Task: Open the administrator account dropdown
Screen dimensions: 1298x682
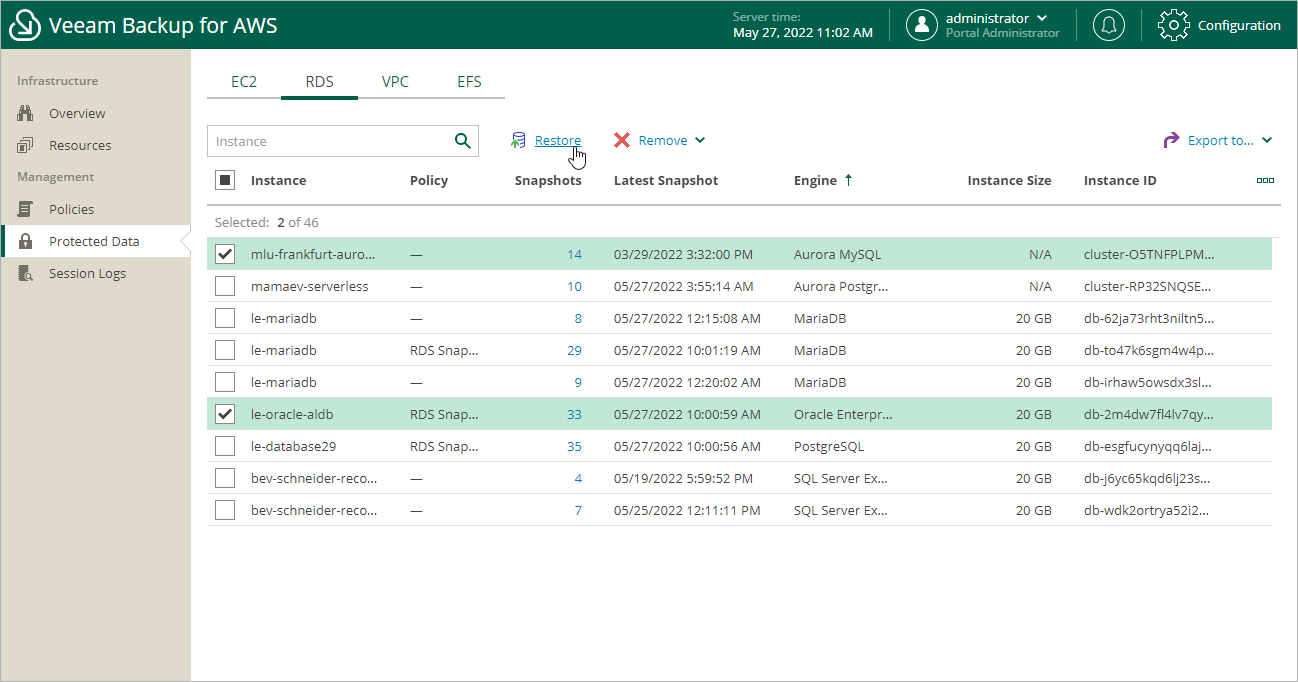Action: [x=1043, y=18]
